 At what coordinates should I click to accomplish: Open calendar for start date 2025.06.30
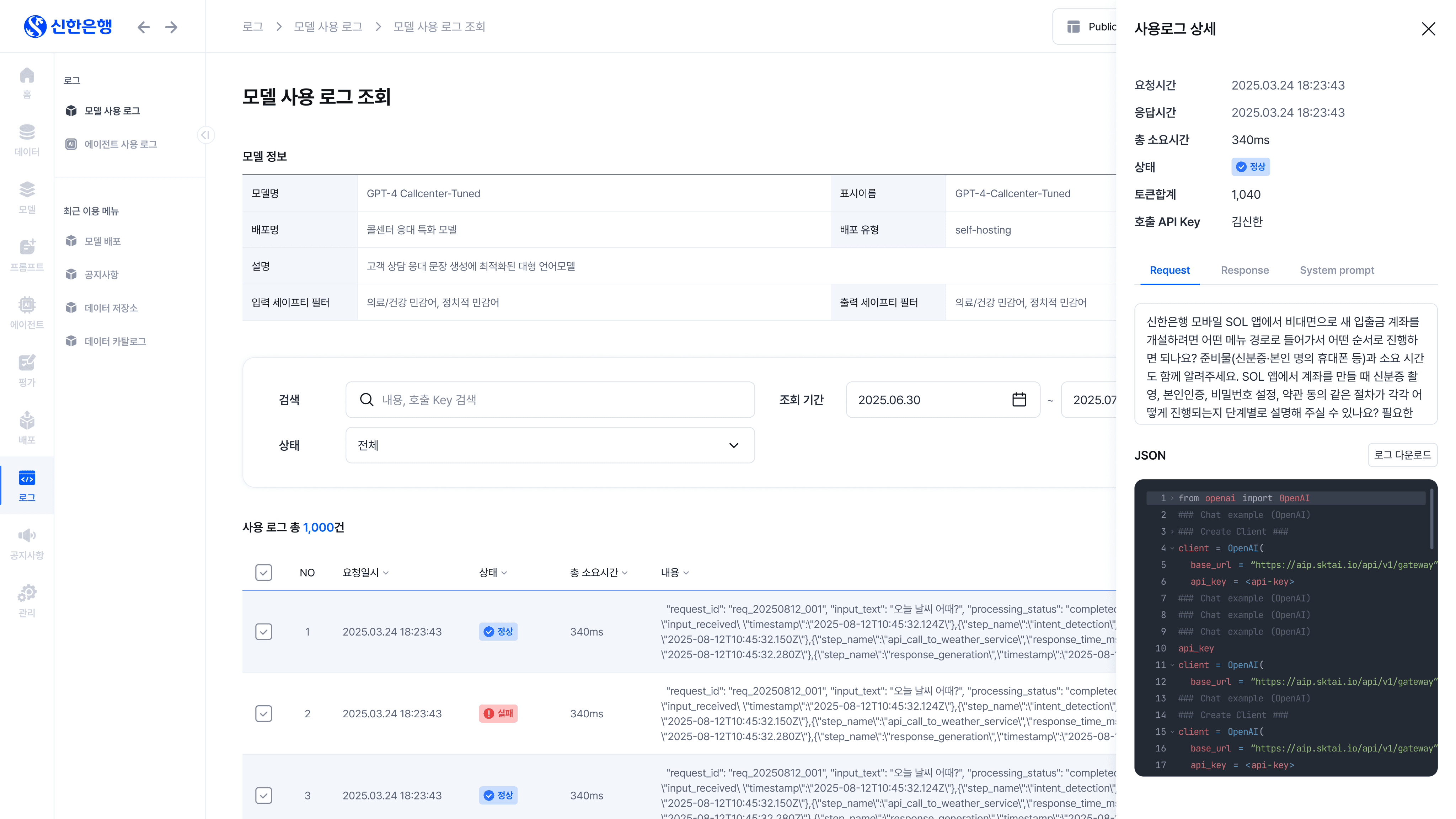(x=1018, y=400)
